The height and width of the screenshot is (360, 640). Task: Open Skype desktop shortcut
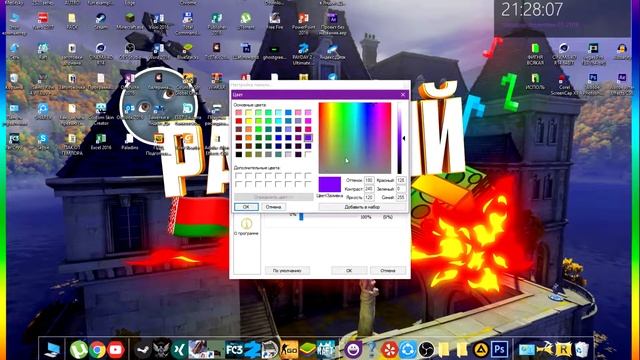(42, 142)
